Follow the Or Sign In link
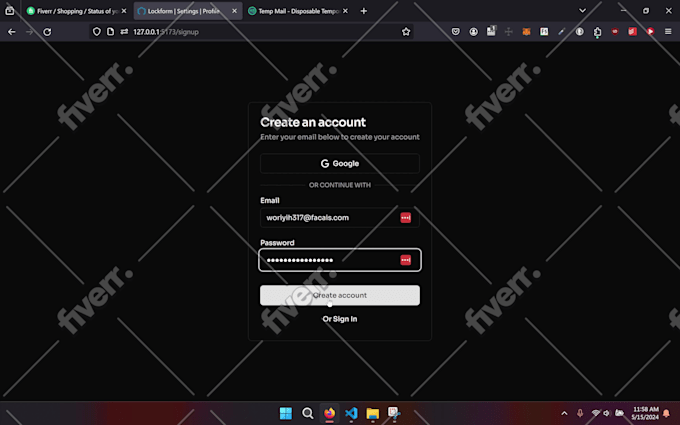Image resolution: width=680 pixels, height=425 pixels. point(340,319)
